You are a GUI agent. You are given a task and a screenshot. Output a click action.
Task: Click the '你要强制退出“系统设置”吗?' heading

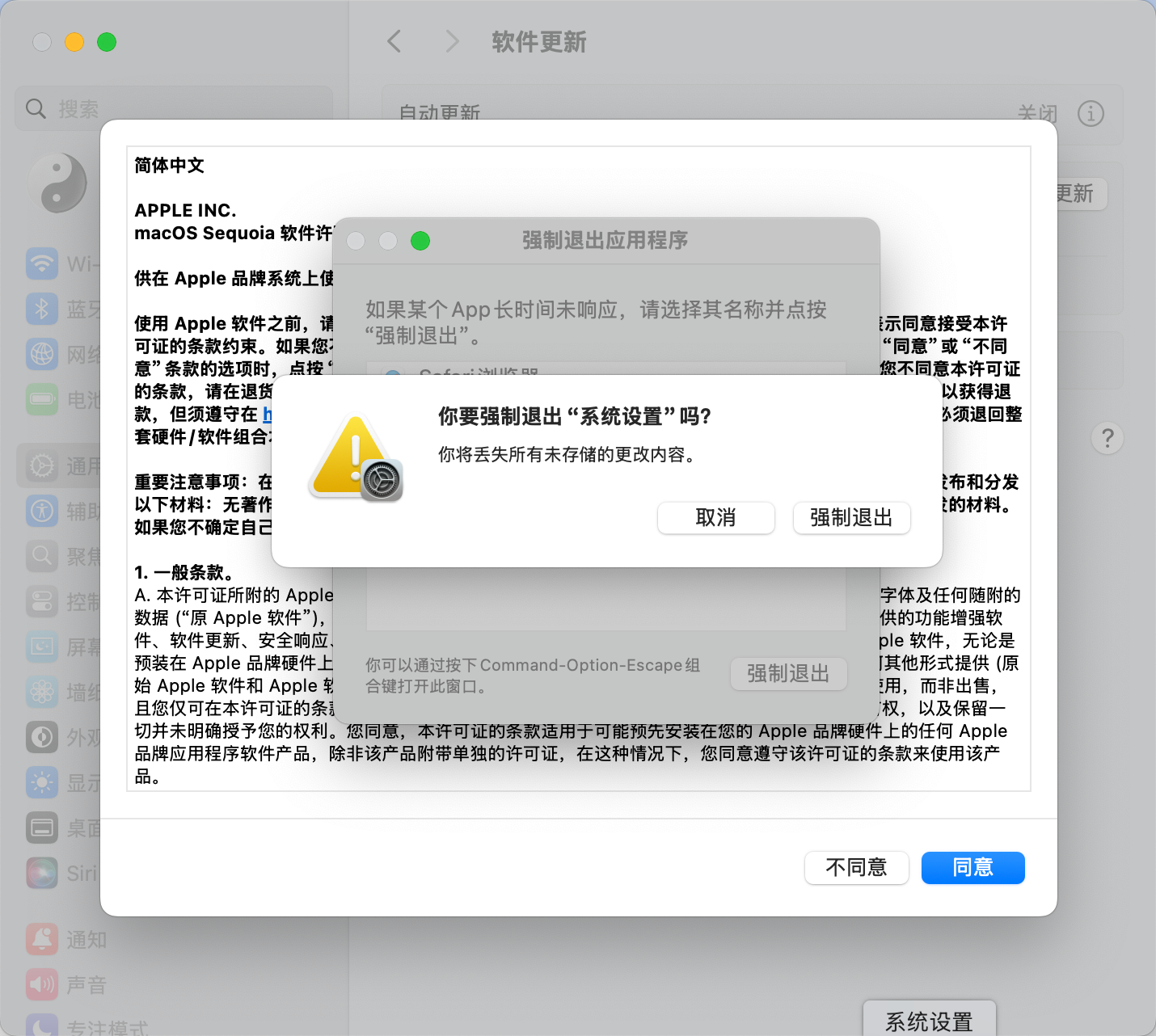[575, 417]
